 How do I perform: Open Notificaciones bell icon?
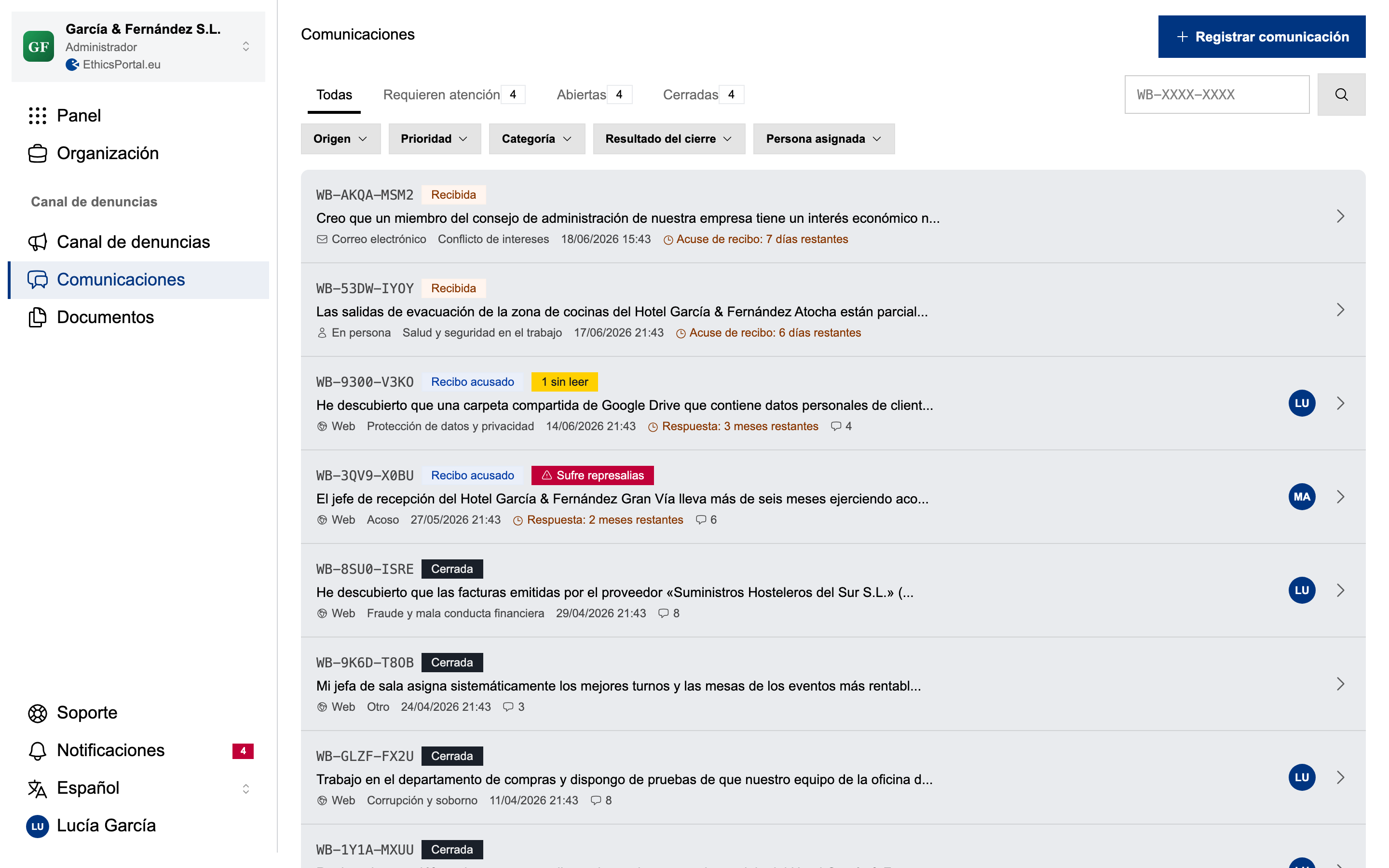click(37, 750)
